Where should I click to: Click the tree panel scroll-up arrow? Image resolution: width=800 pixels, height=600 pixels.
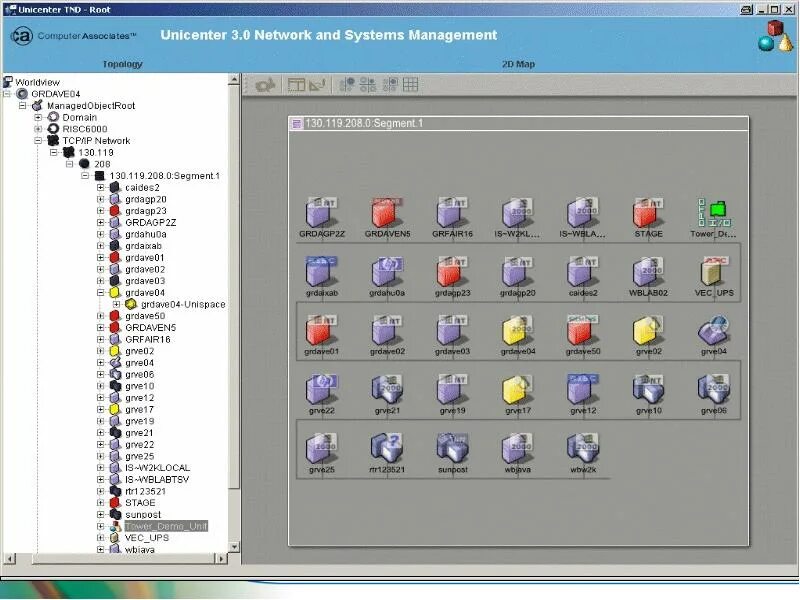point(234,79)
